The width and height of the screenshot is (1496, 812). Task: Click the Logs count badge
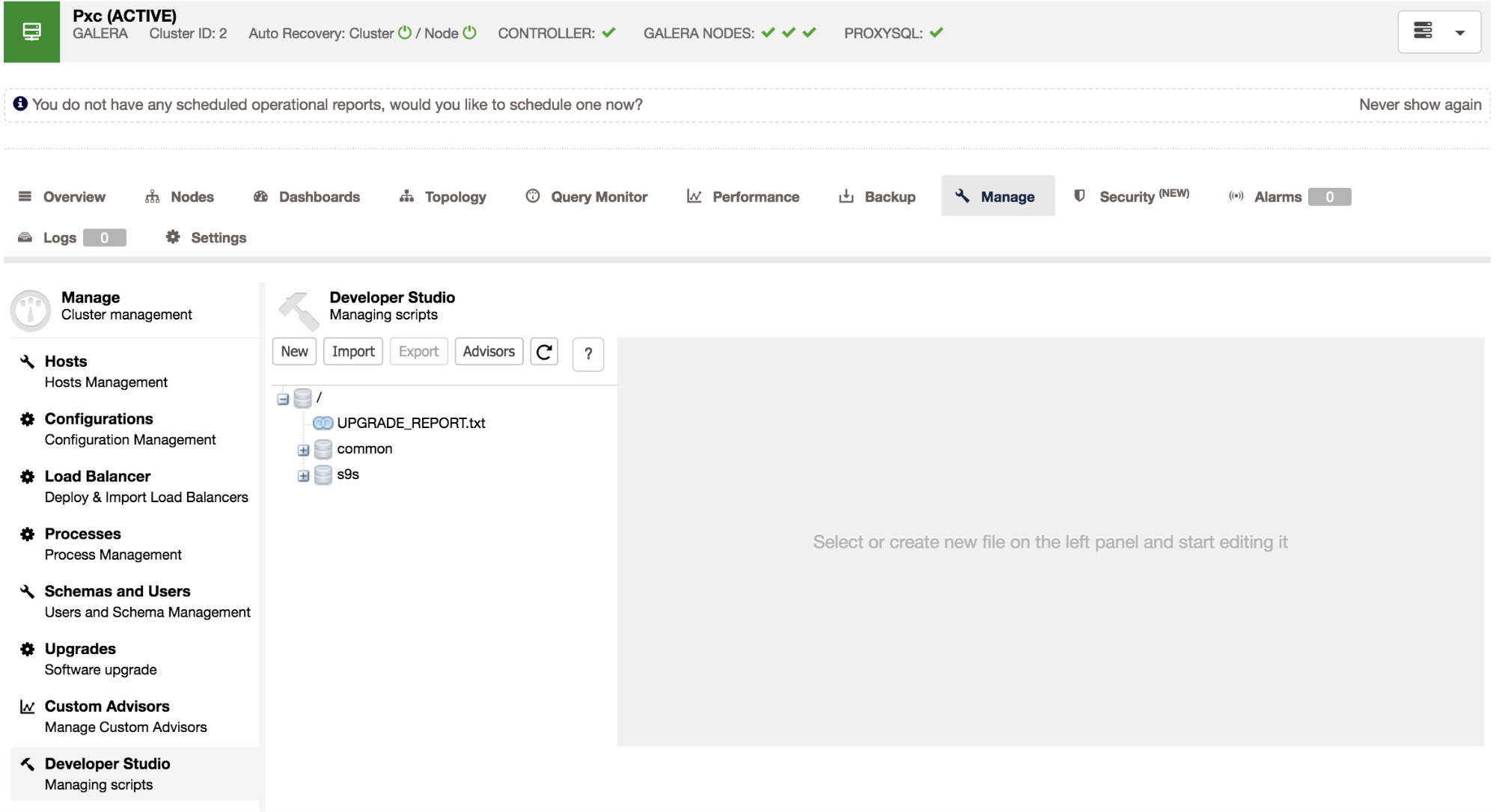[104, 238]
